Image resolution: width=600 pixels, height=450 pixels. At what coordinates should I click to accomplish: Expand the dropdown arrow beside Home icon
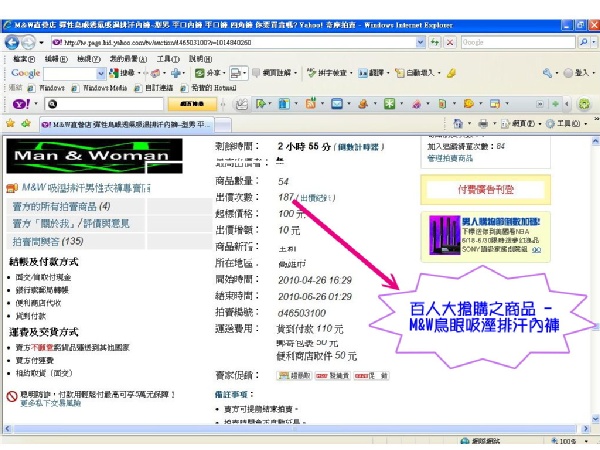coord(470,124)
